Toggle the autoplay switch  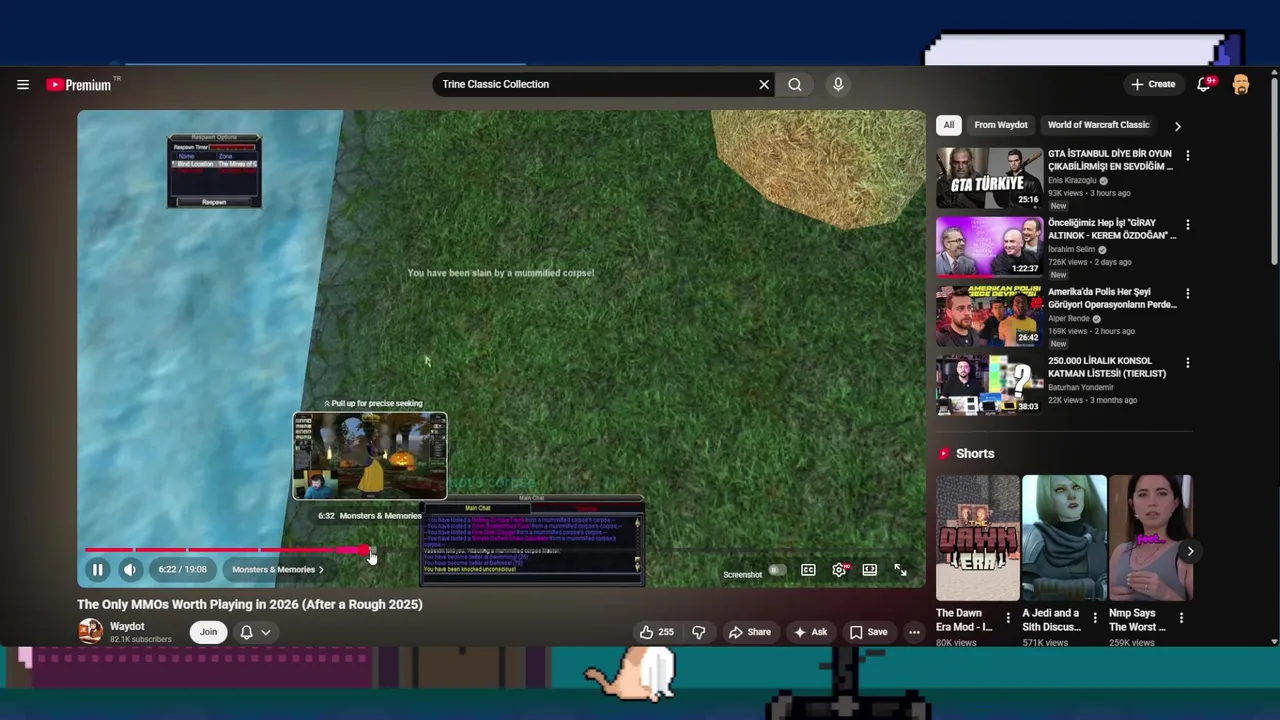[776, 570]
